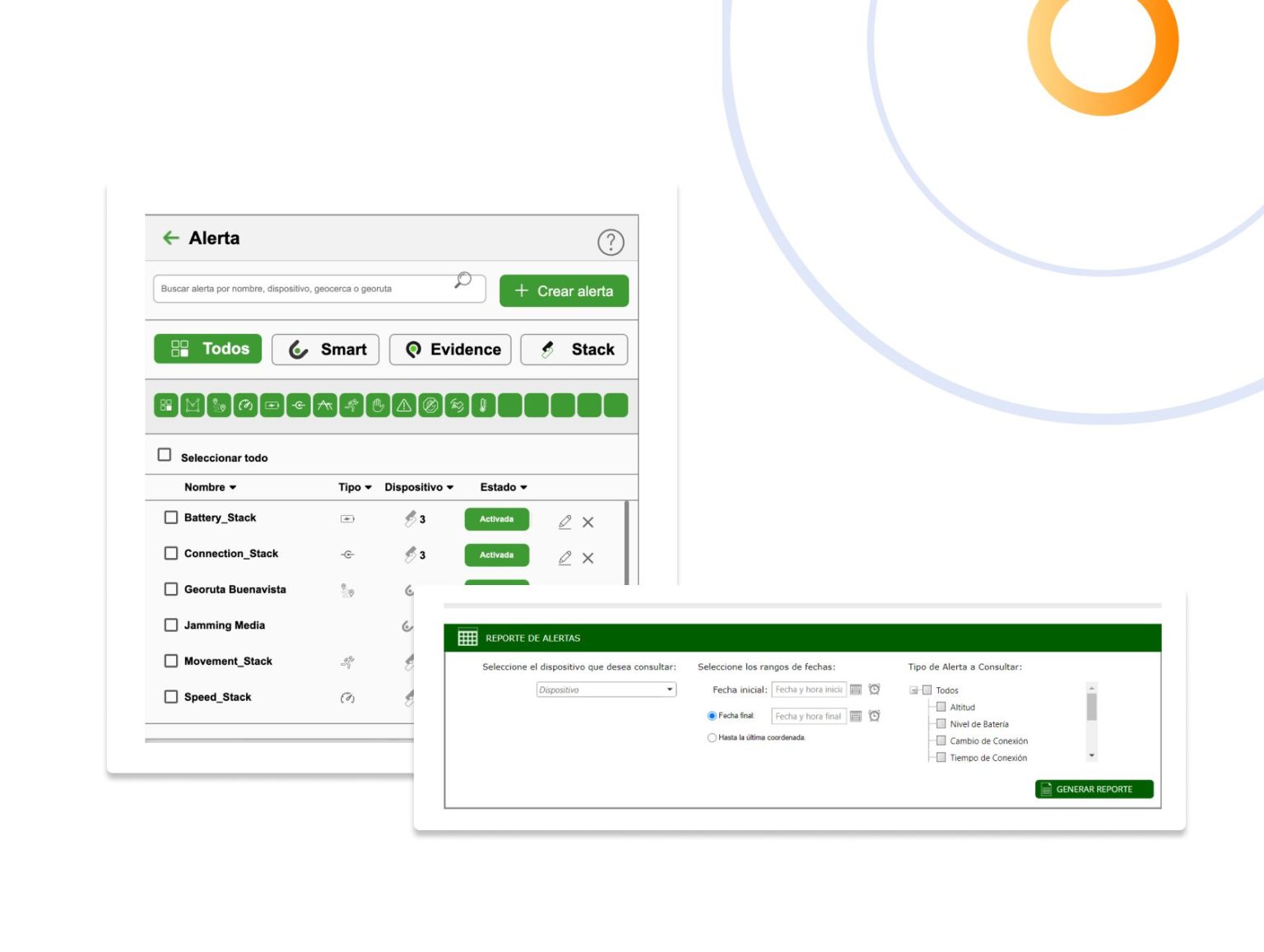Click the alert type list scroll down arrow
This screenshot has height=952, width=1264.
(x=1092, y=755)
